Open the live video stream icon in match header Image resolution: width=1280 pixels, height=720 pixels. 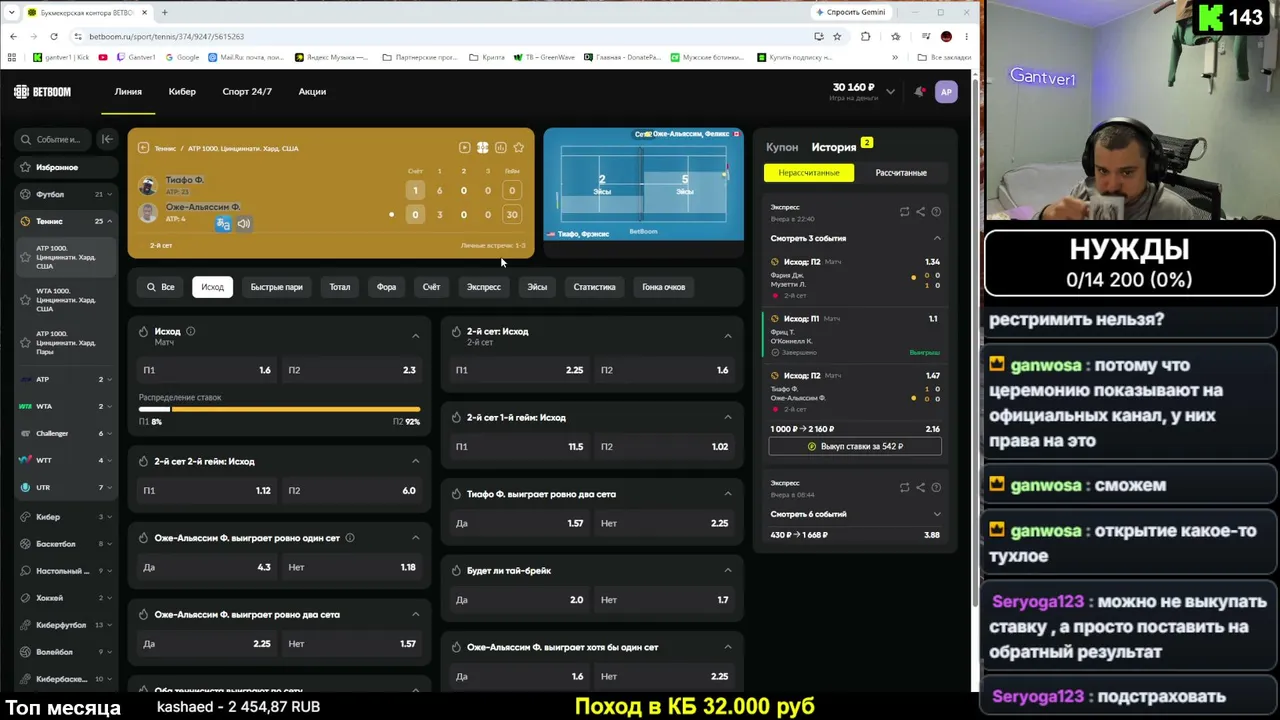click(464, 148)
